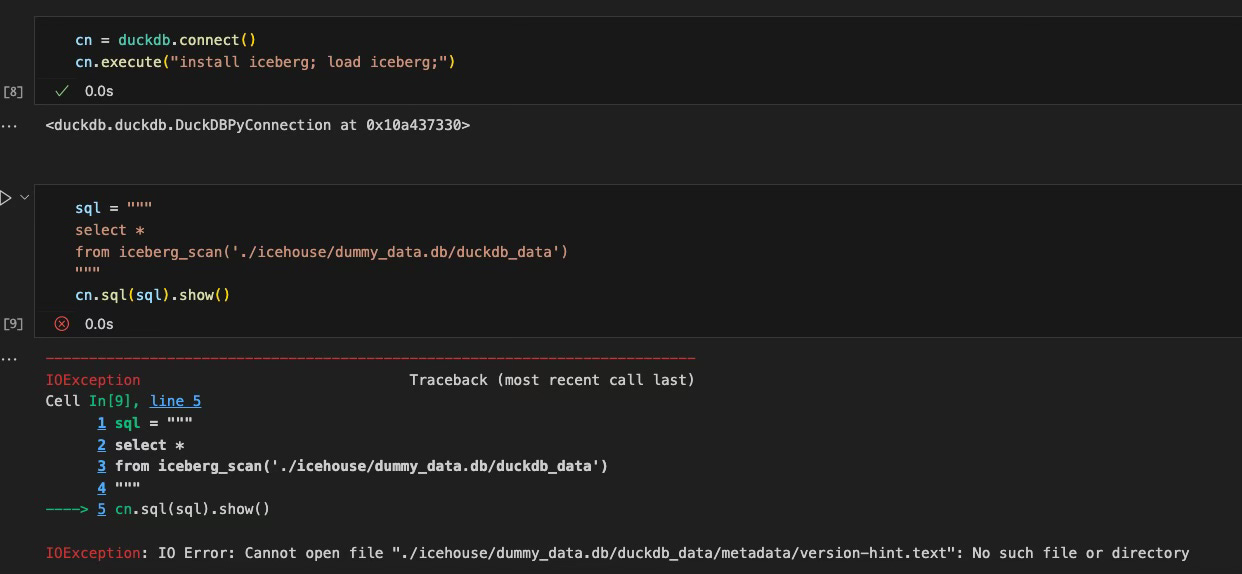Click traceback line number 5 link
Image resolution: width=1242 pixels, height=574 pixels.
[101, 509]
